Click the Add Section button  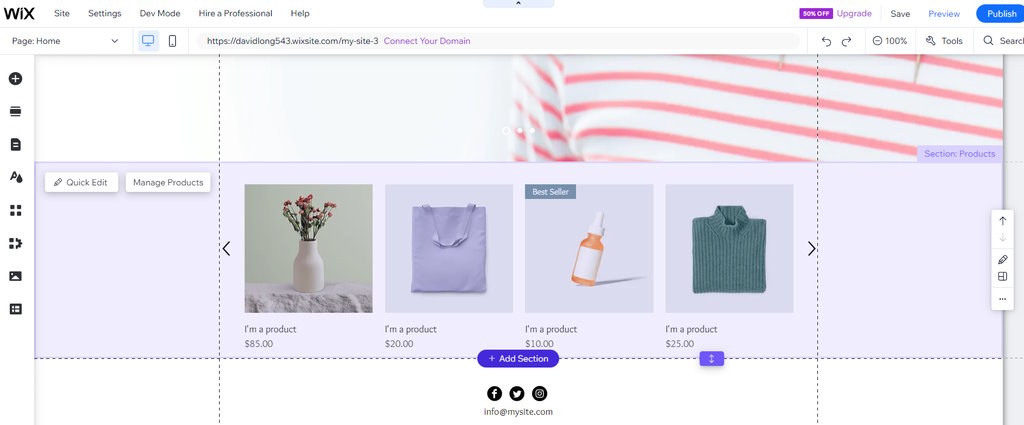tap(518, 358)
